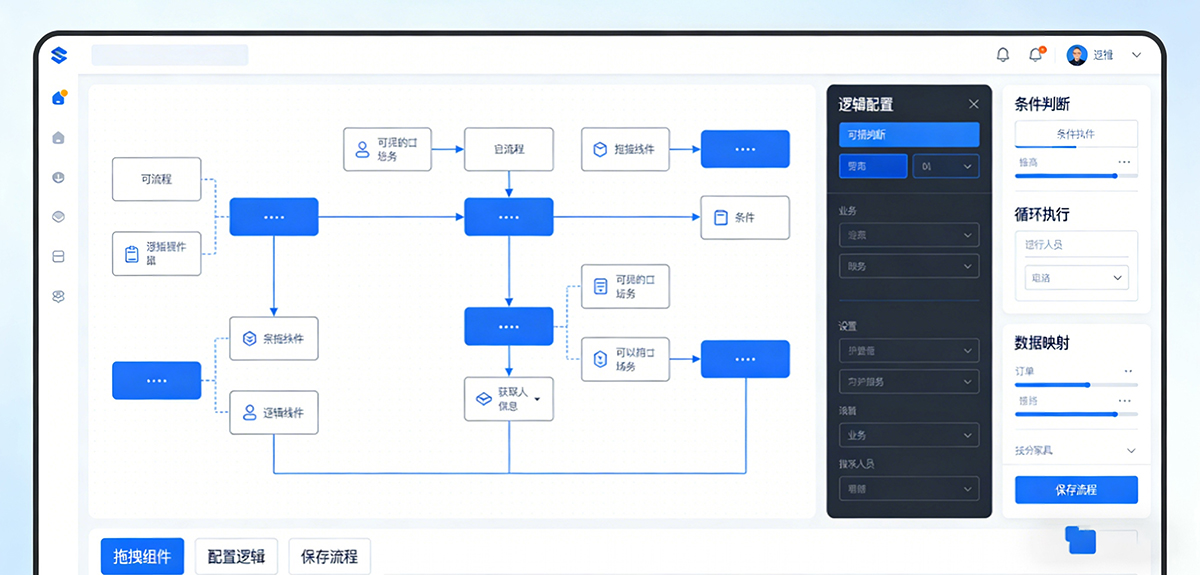Click the search field in top header
Screen dimensions: 1200x575
point(170,55)
